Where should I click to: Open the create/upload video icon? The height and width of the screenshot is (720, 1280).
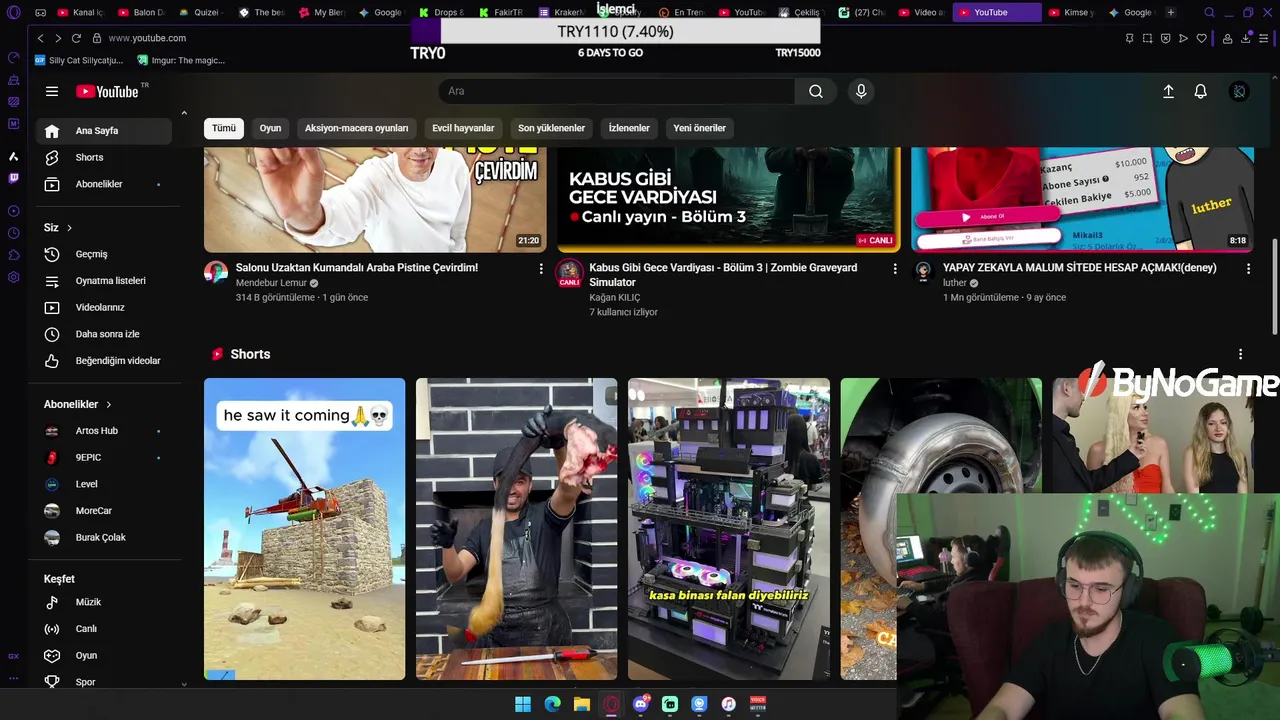(x=1168, y=91)
